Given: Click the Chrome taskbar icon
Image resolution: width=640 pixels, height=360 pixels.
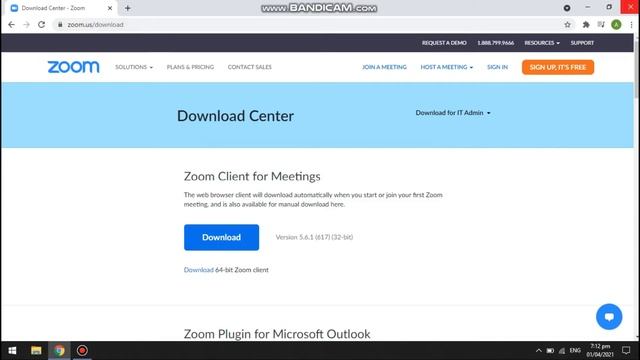Looking at the screenshot, I should [59, 350].
